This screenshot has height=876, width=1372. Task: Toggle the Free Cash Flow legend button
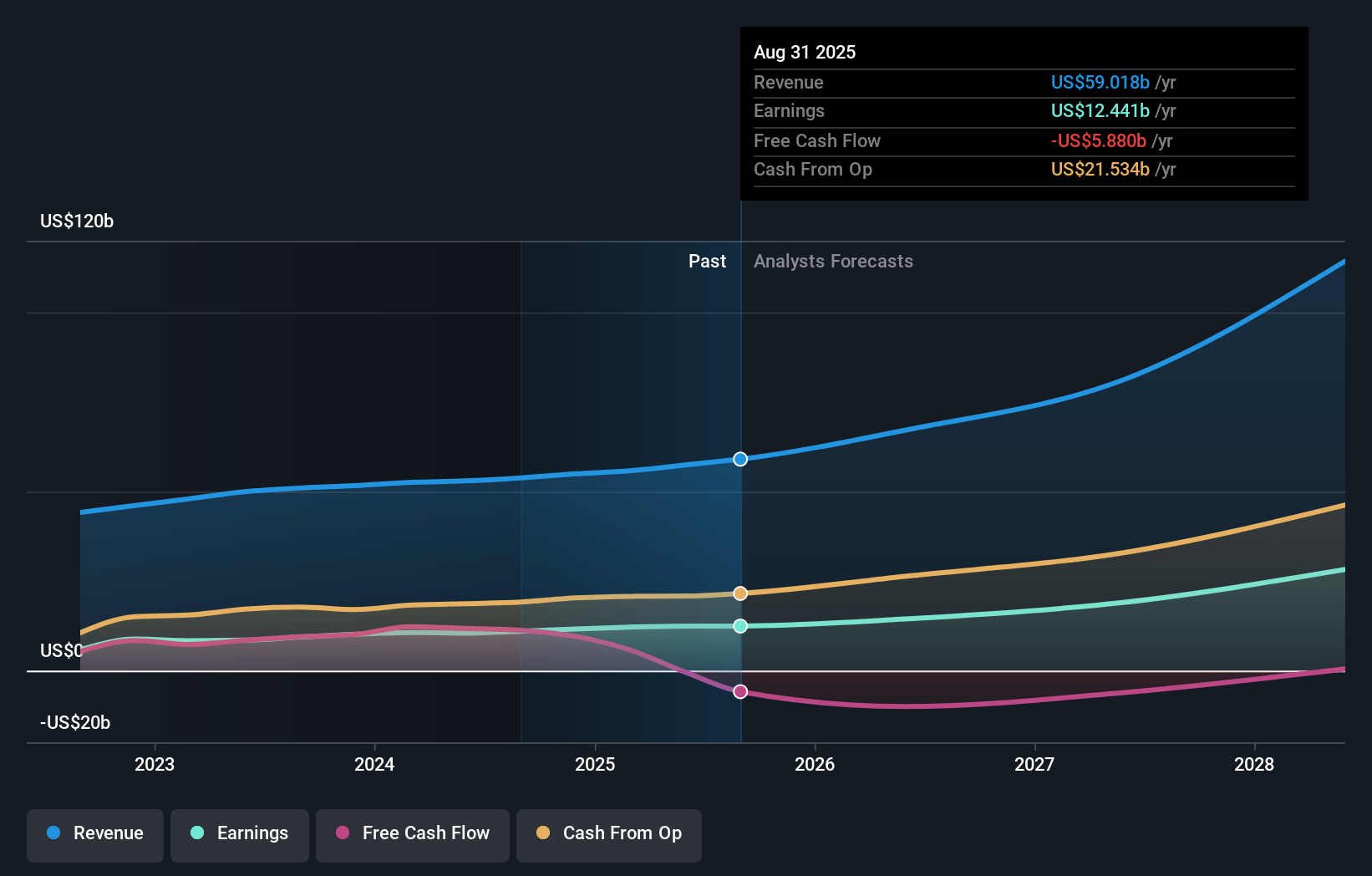coord(413,835)
